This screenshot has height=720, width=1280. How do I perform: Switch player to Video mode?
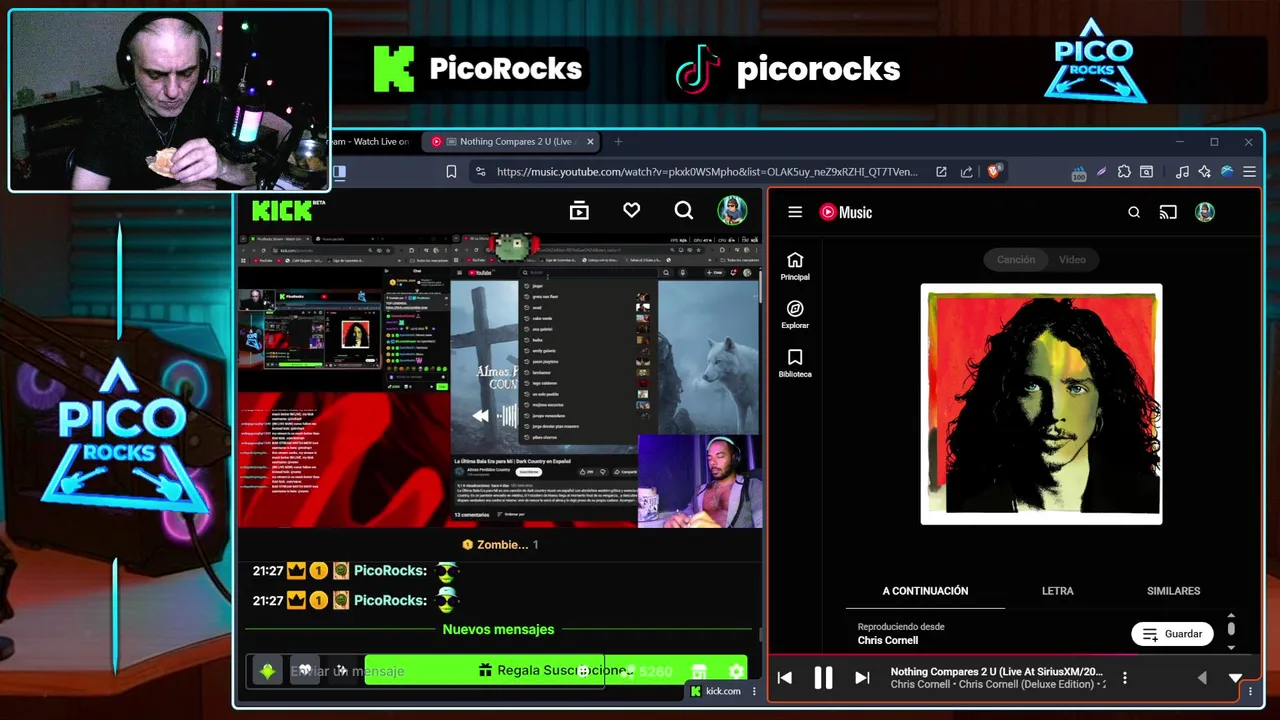point(1072,260)
